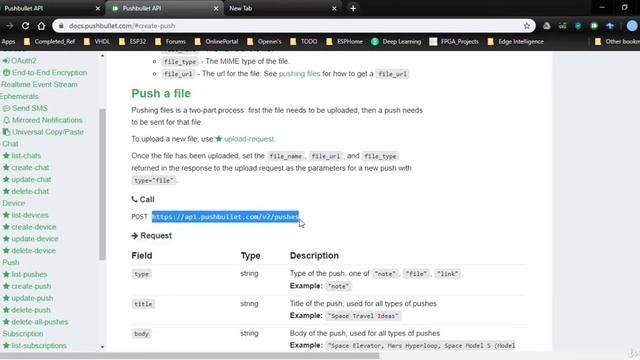The height and width of the screenshot is (360, 640).
Task: Open the FPGA_Projects bookmark
Action: pos(454,41)
